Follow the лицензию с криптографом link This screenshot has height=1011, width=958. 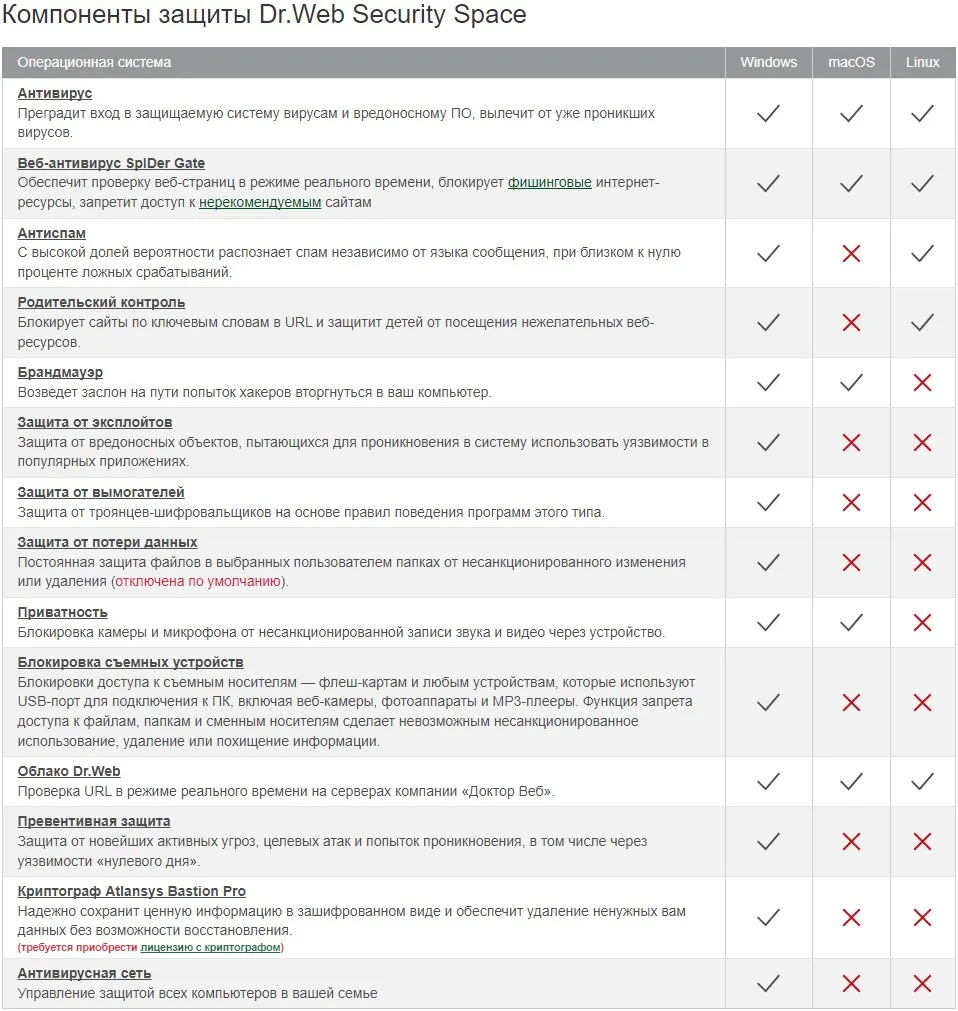tap(211, 947)
